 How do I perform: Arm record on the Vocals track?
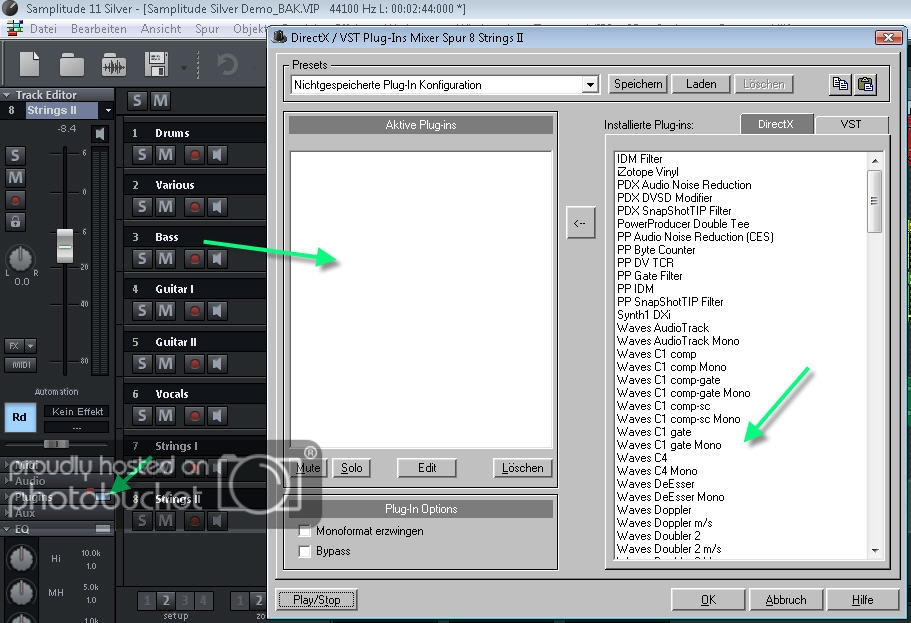(x=195, y=416)
